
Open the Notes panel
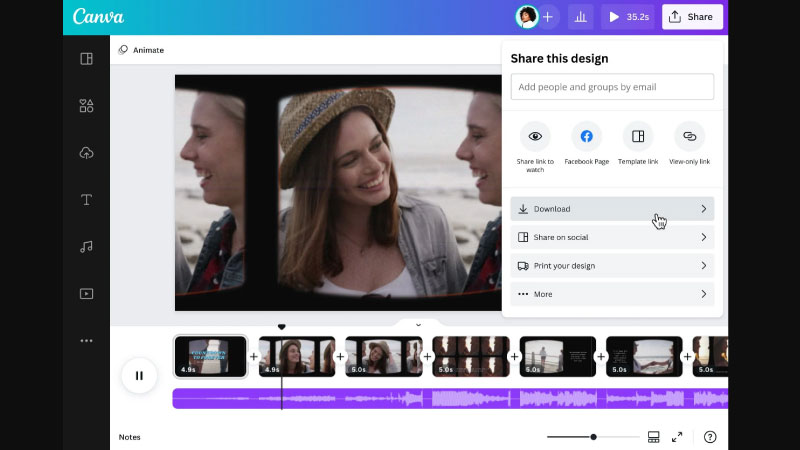click(x=130, y=437)
